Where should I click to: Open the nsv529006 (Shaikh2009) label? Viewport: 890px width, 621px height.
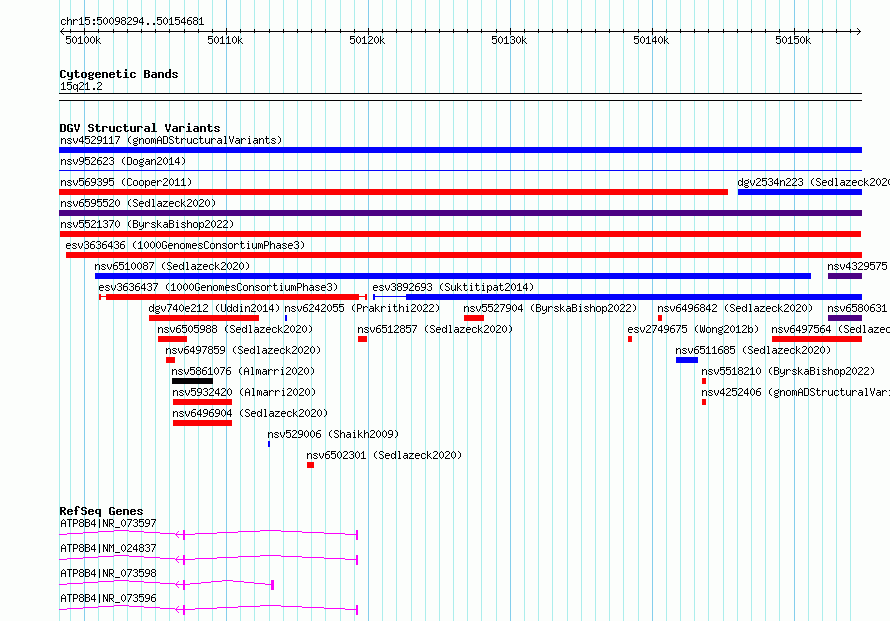(333, 434)
